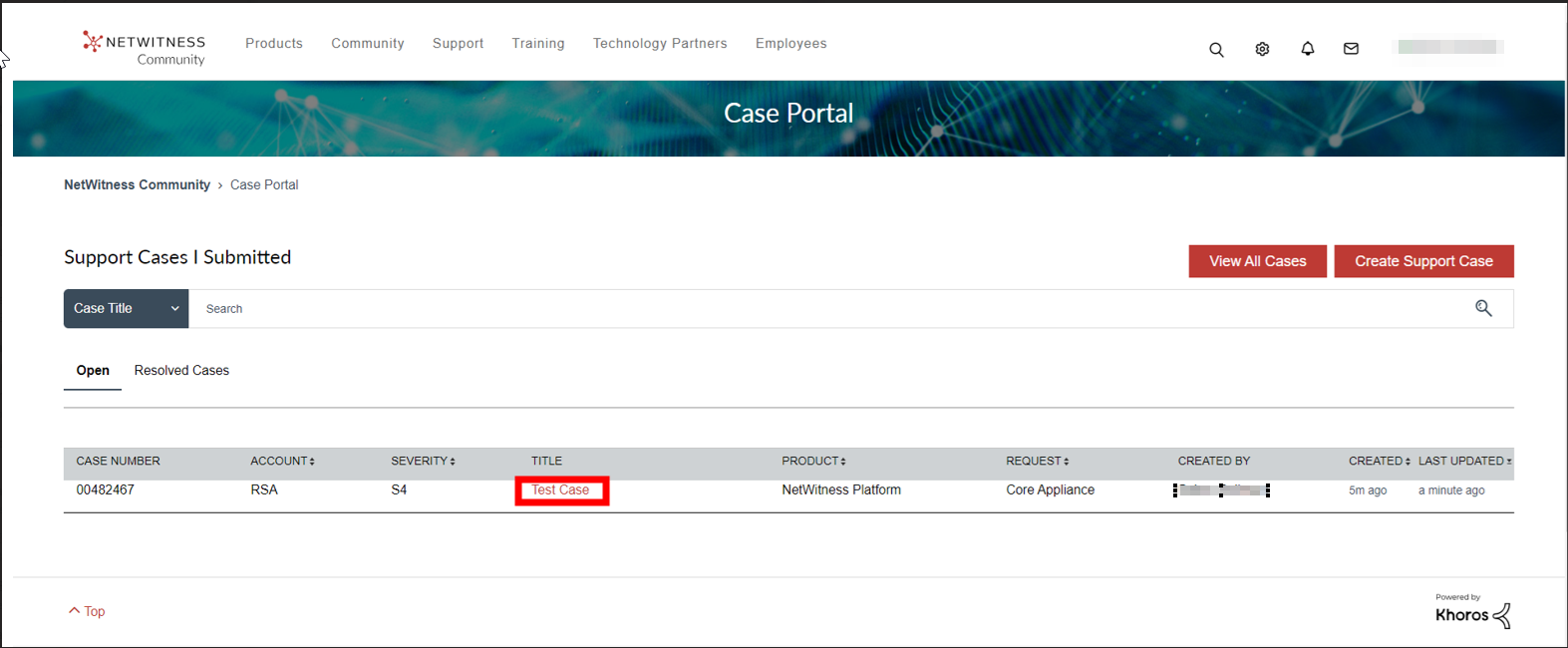Click the search bar magnifier icon
The width and height of the screenshot is (1568, 648).
[x=1483, y=309]
